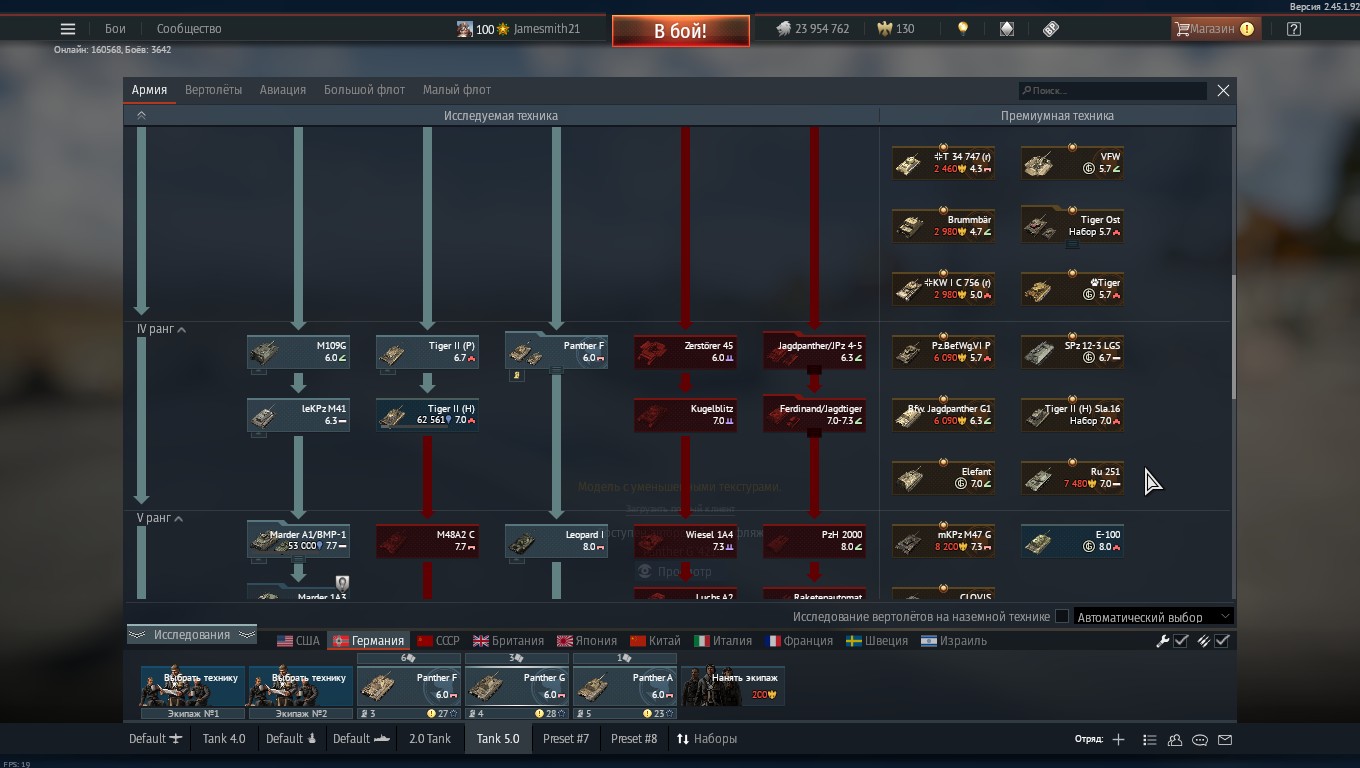Open the Автоматический выбор dropdown
Viewport: 1360px width, 768px height.
pyautogui.click(x=1153, y=617)
